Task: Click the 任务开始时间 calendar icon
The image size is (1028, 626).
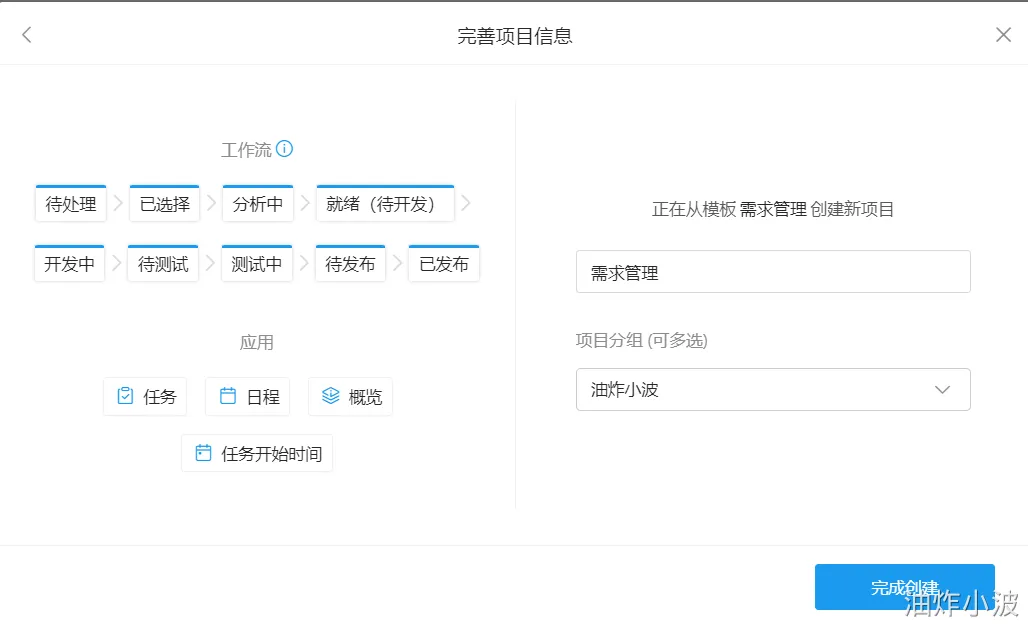Action: click(x=203, y=453)
